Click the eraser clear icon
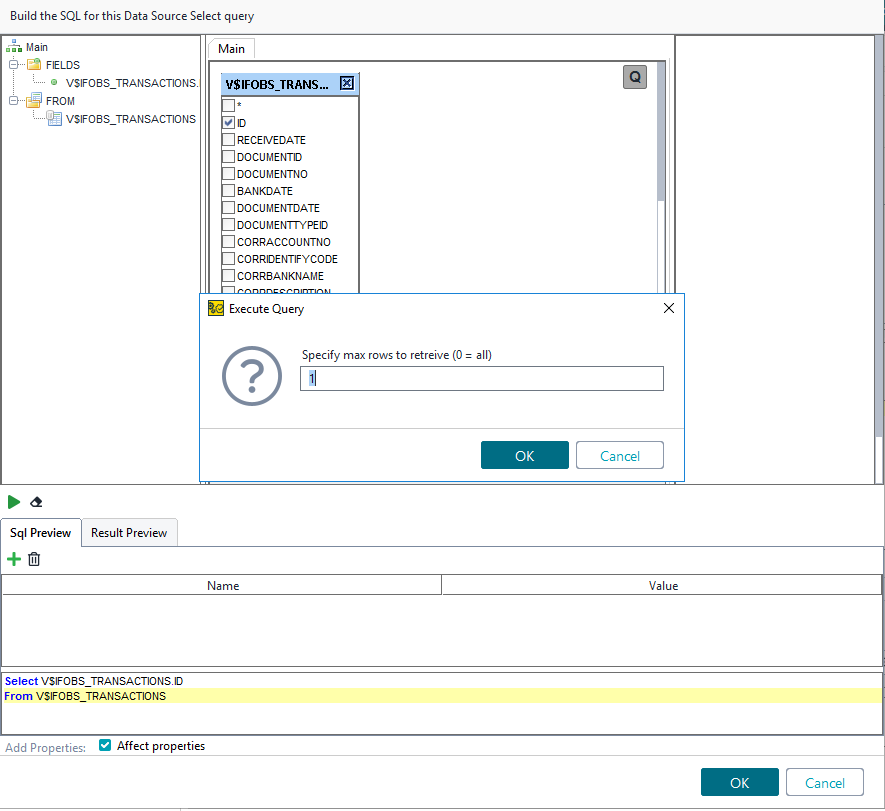885x811 pixels. tap(37, 502)
